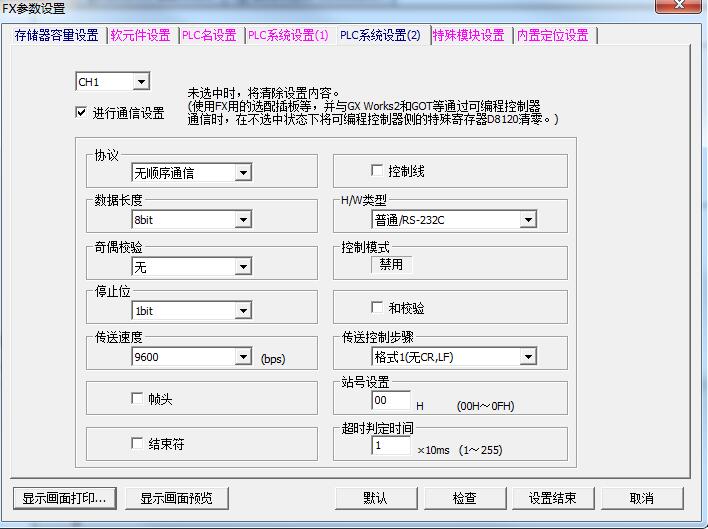Viewport: 708px width, 529px height.
Task: Expand the 协议 protocol dropdown
Action: pyautogui.click(x=242, y=173)
